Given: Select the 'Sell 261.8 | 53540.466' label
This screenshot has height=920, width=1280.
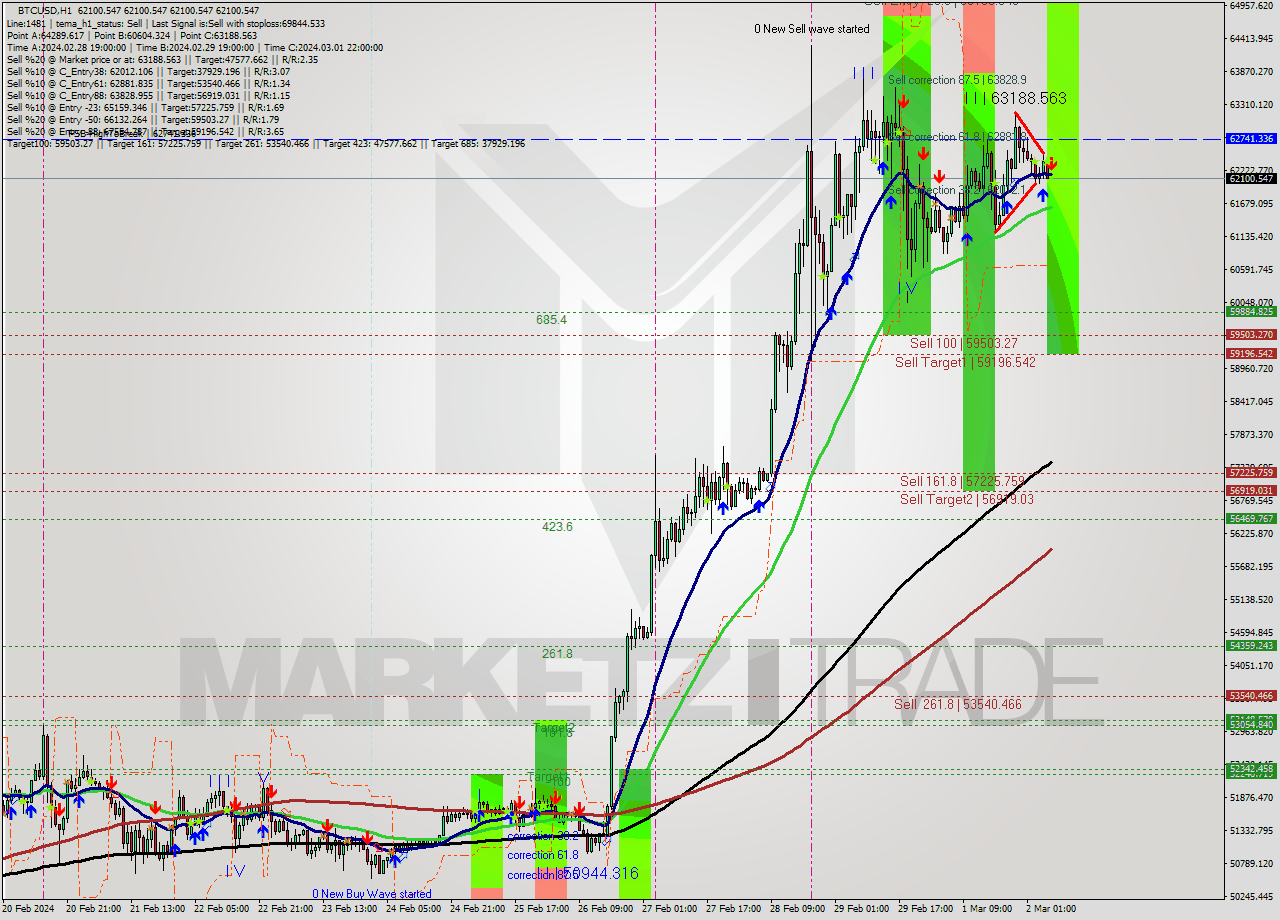Looking at the screenshot, I should pos(957,704).
